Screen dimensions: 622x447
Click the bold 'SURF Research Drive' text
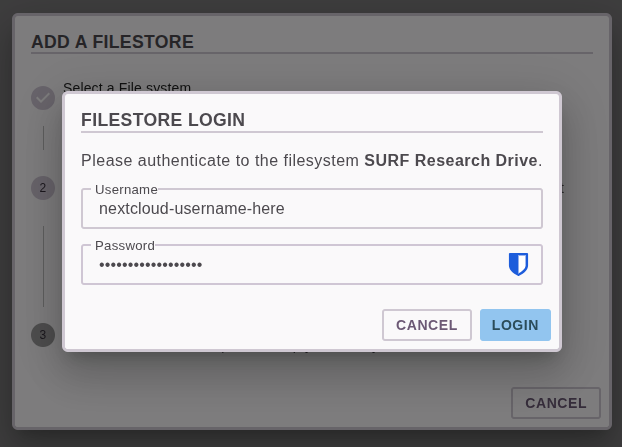tap(451, 160)
